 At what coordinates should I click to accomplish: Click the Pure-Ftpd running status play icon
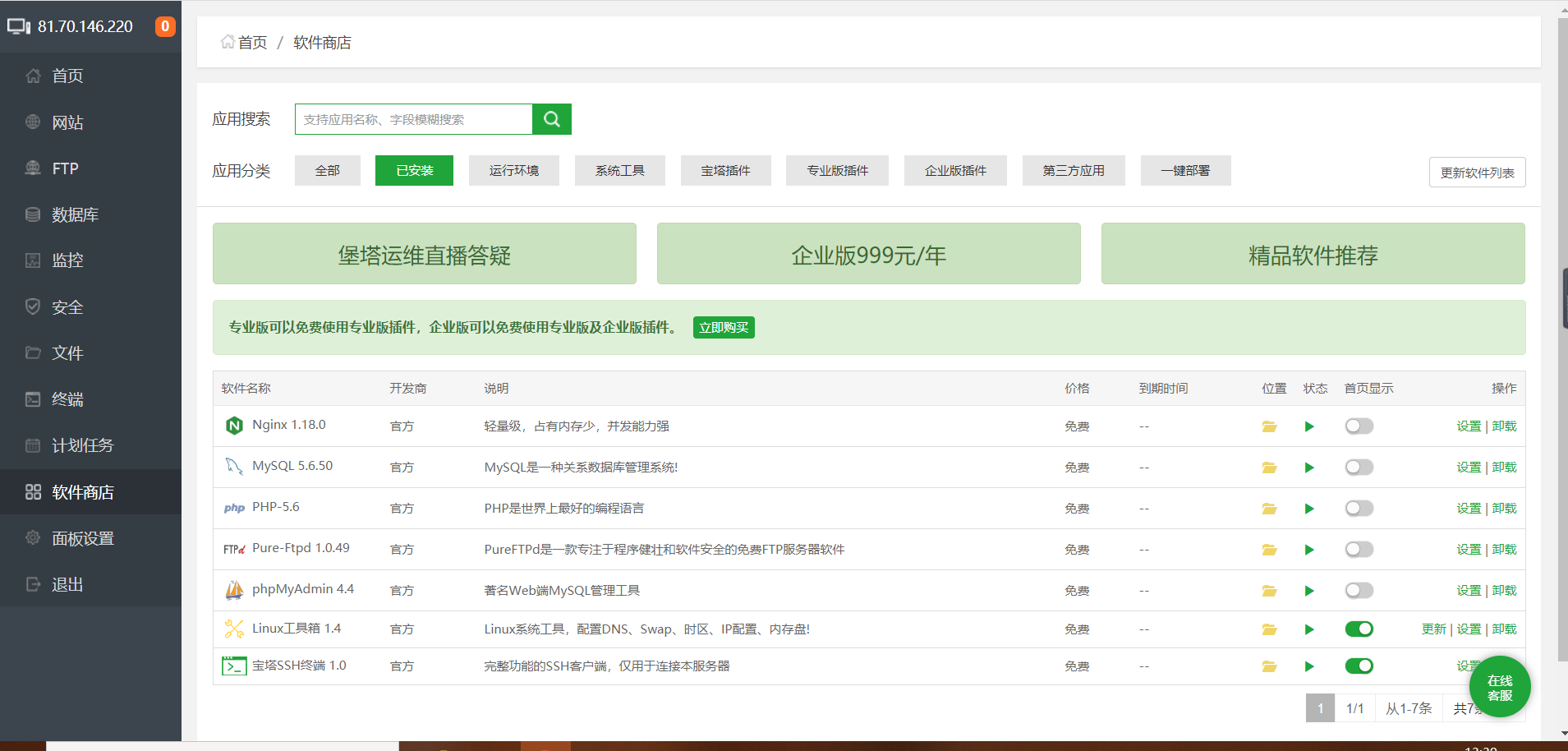[1309, 550]
